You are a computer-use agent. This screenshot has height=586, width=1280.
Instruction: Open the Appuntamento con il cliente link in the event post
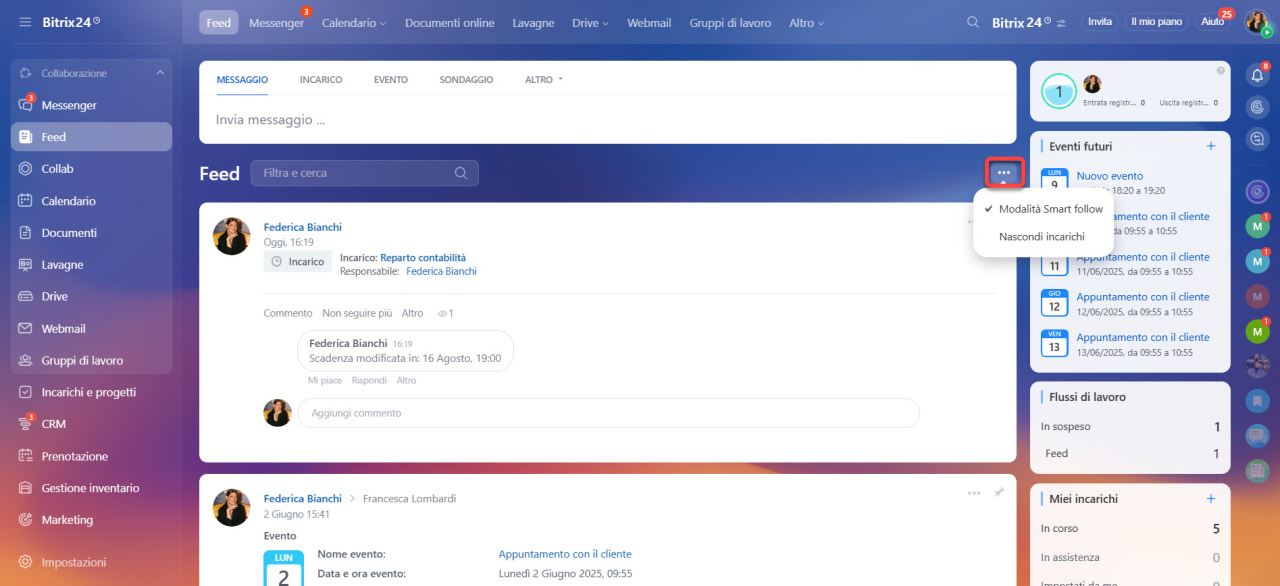[x=565, y=554]
